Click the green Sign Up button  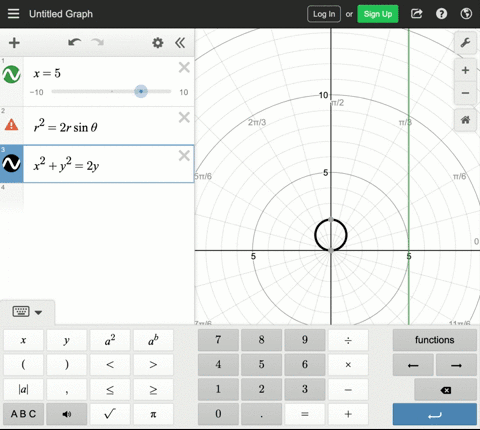378,14
